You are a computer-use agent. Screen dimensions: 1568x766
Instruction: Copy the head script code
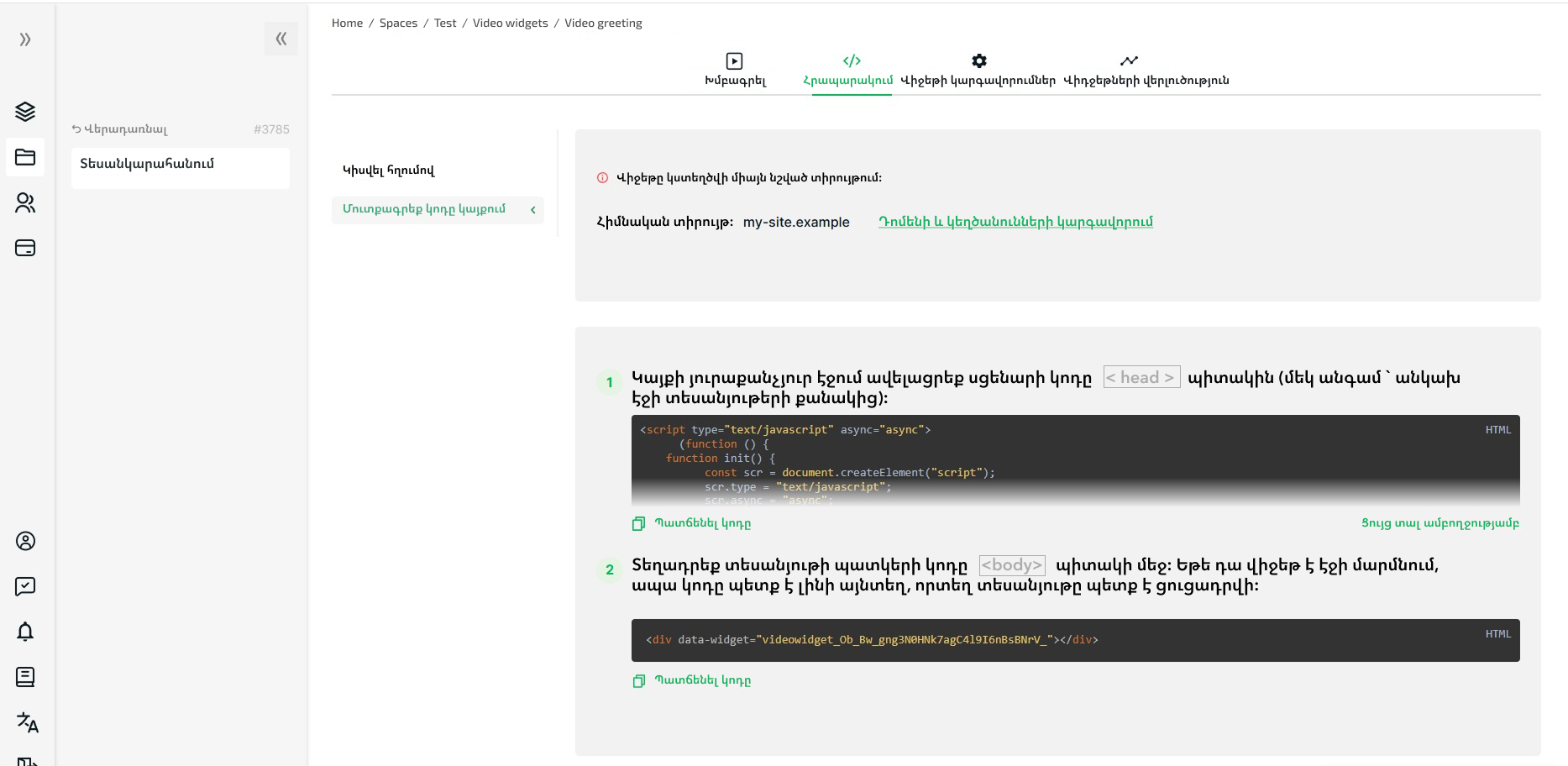coord(692,523)
